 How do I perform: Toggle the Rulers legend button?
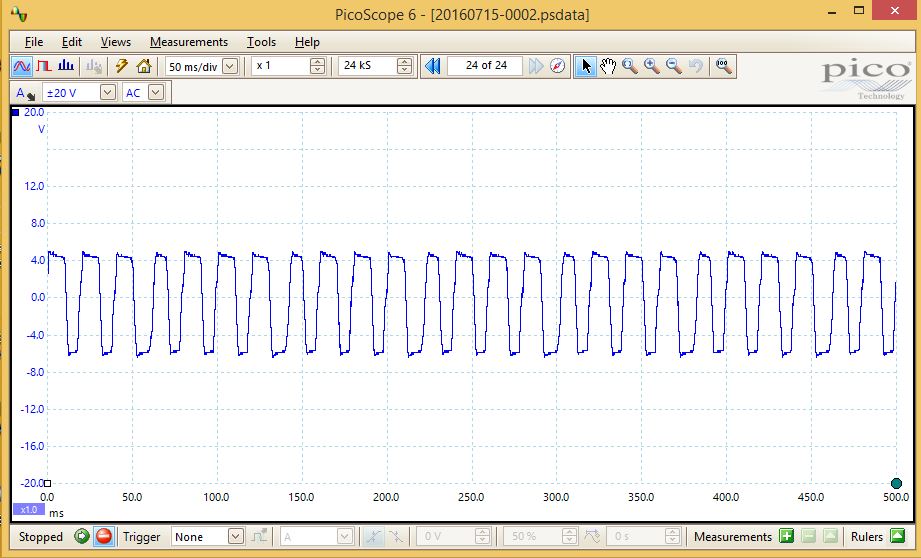click(896, 537)
